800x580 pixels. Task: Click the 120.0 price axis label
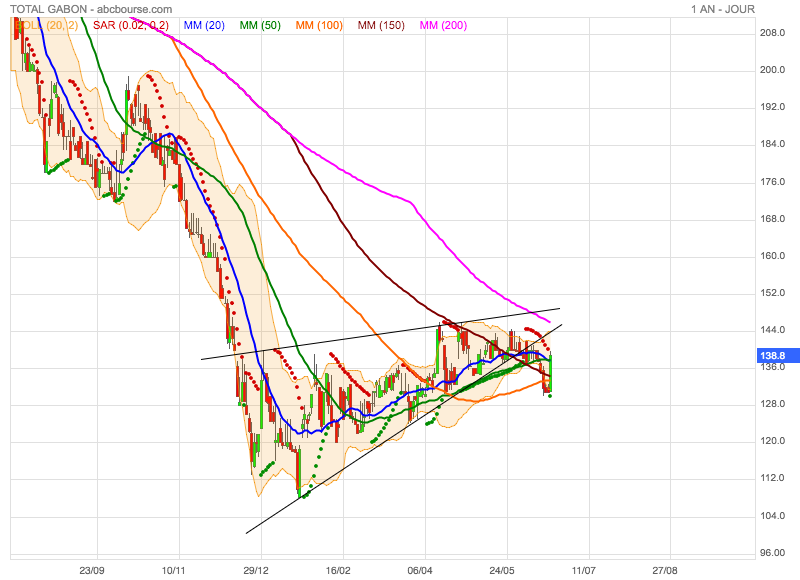(772, 441)
